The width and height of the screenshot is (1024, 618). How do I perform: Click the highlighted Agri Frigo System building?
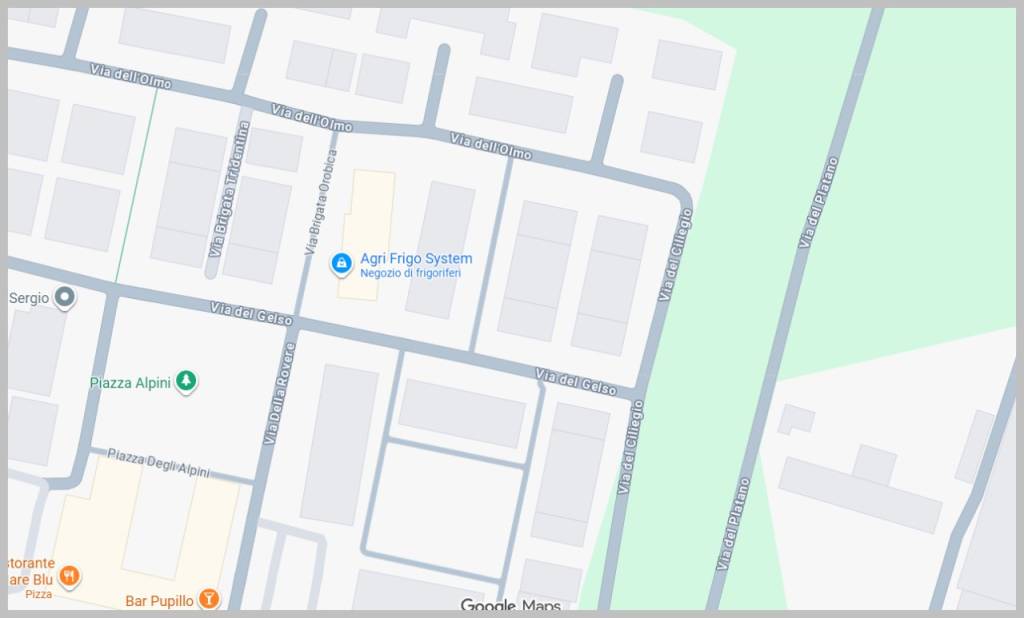366,235
